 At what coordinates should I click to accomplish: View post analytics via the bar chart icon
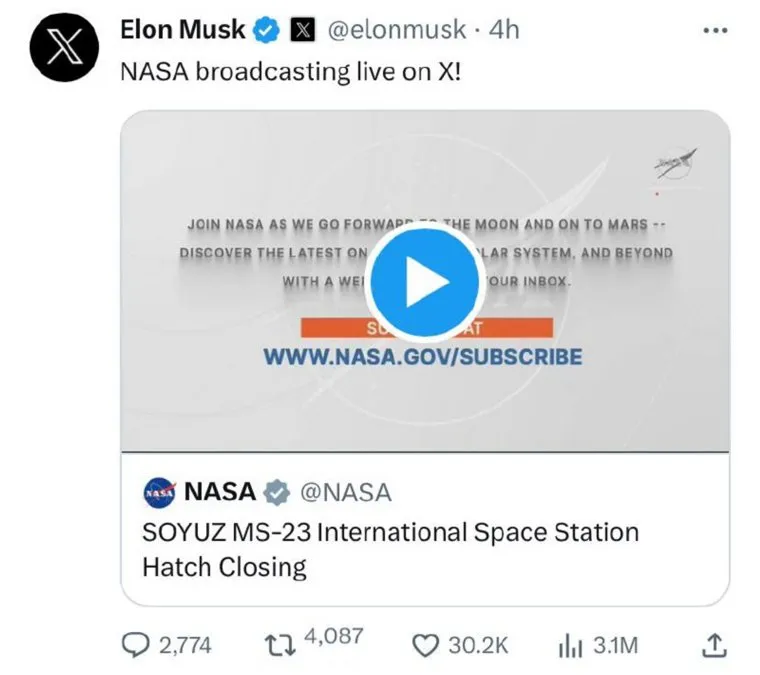[x=568, y=646]
